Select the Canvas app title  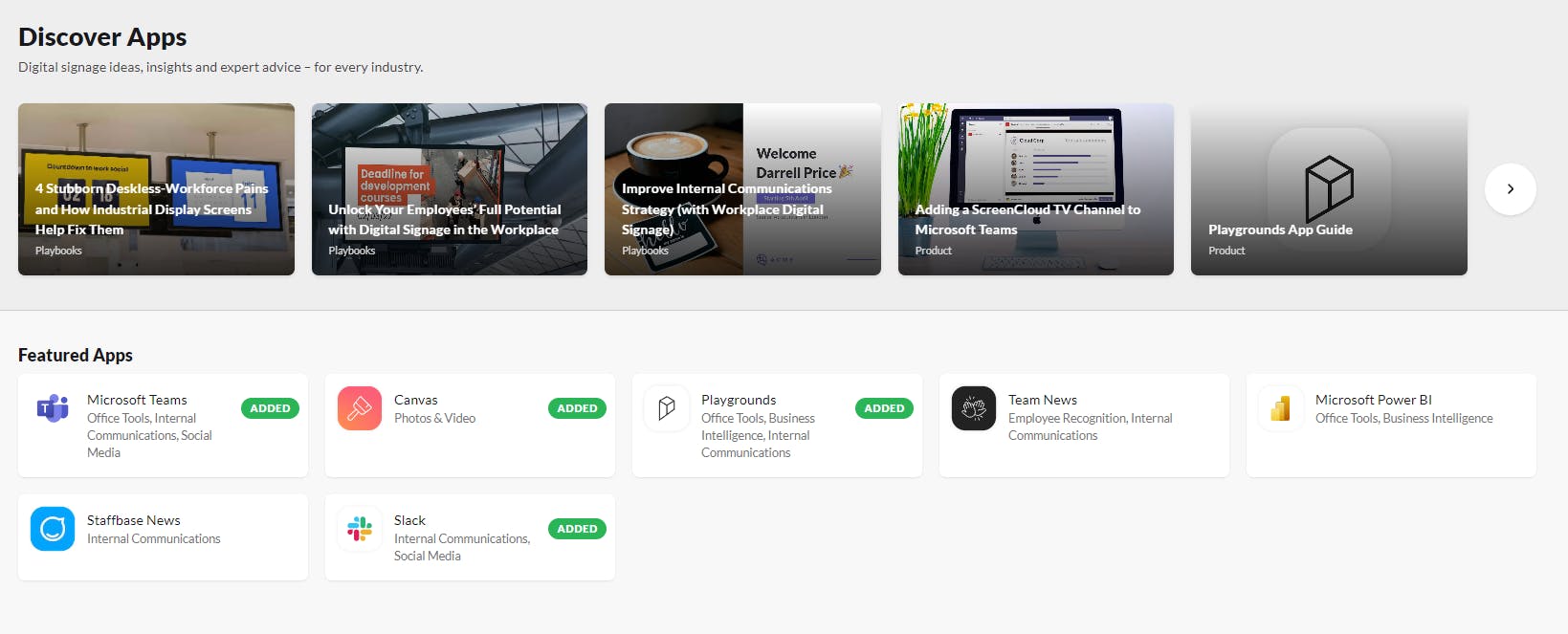[x=415, y=400]
